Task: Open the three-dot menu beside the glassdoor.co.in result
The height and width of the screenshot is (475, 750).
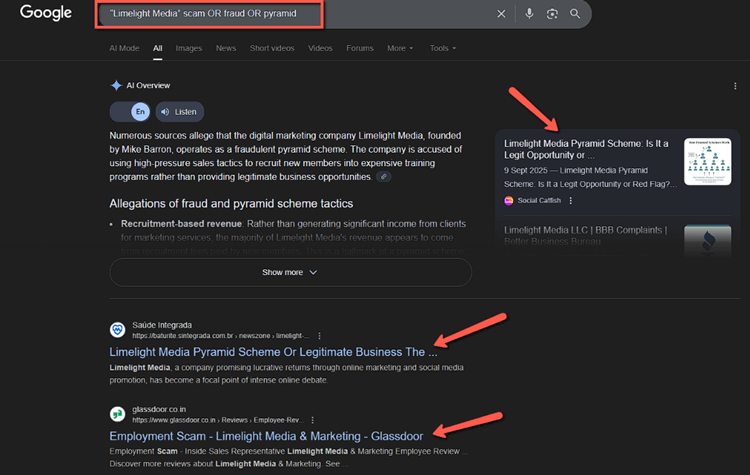Action: point(312,420)
